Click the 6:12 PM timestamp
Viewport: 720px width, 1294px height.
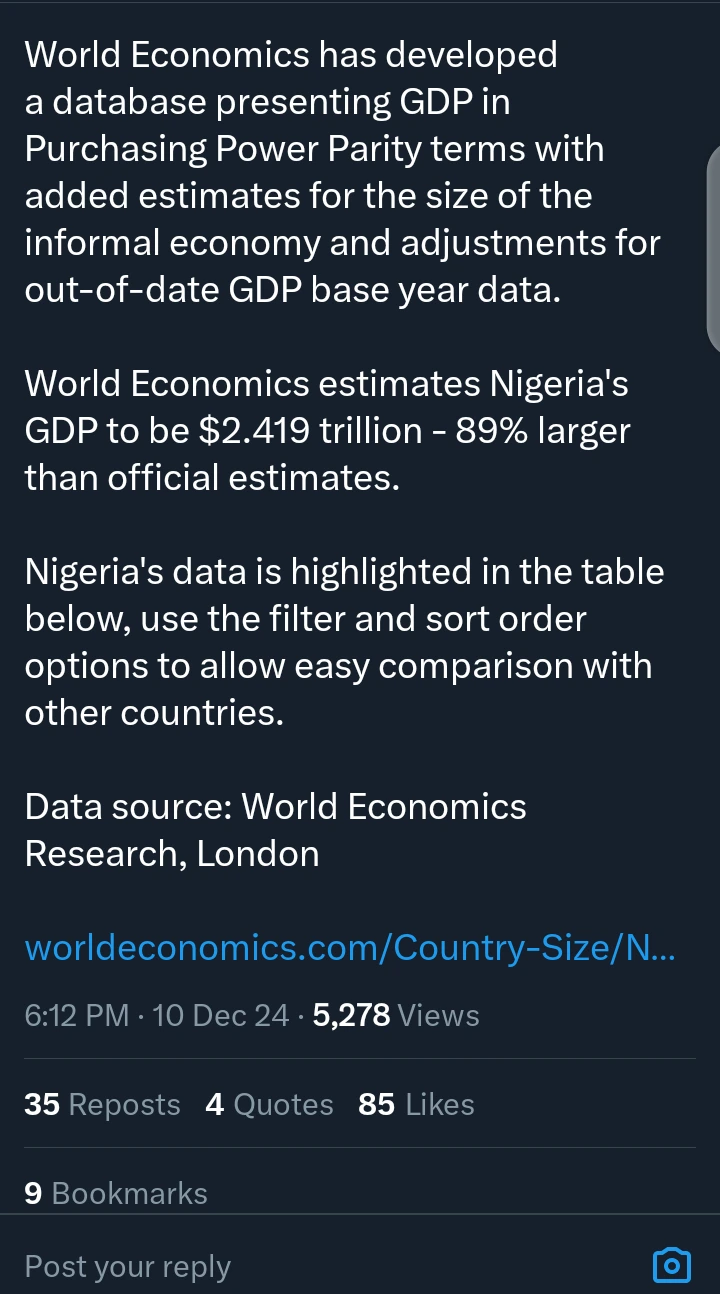coord(77,1015)
